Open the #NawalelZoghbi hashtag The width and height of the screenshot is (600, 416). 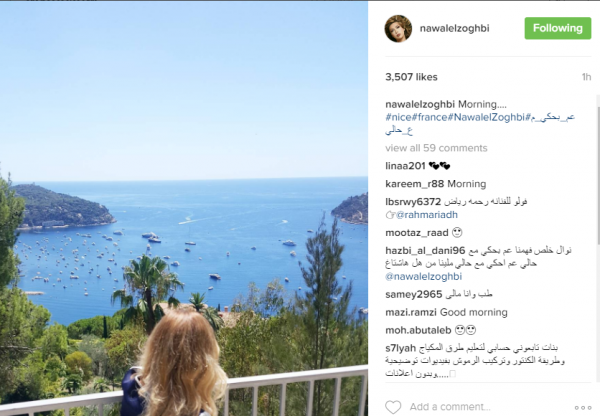(486, 117)
